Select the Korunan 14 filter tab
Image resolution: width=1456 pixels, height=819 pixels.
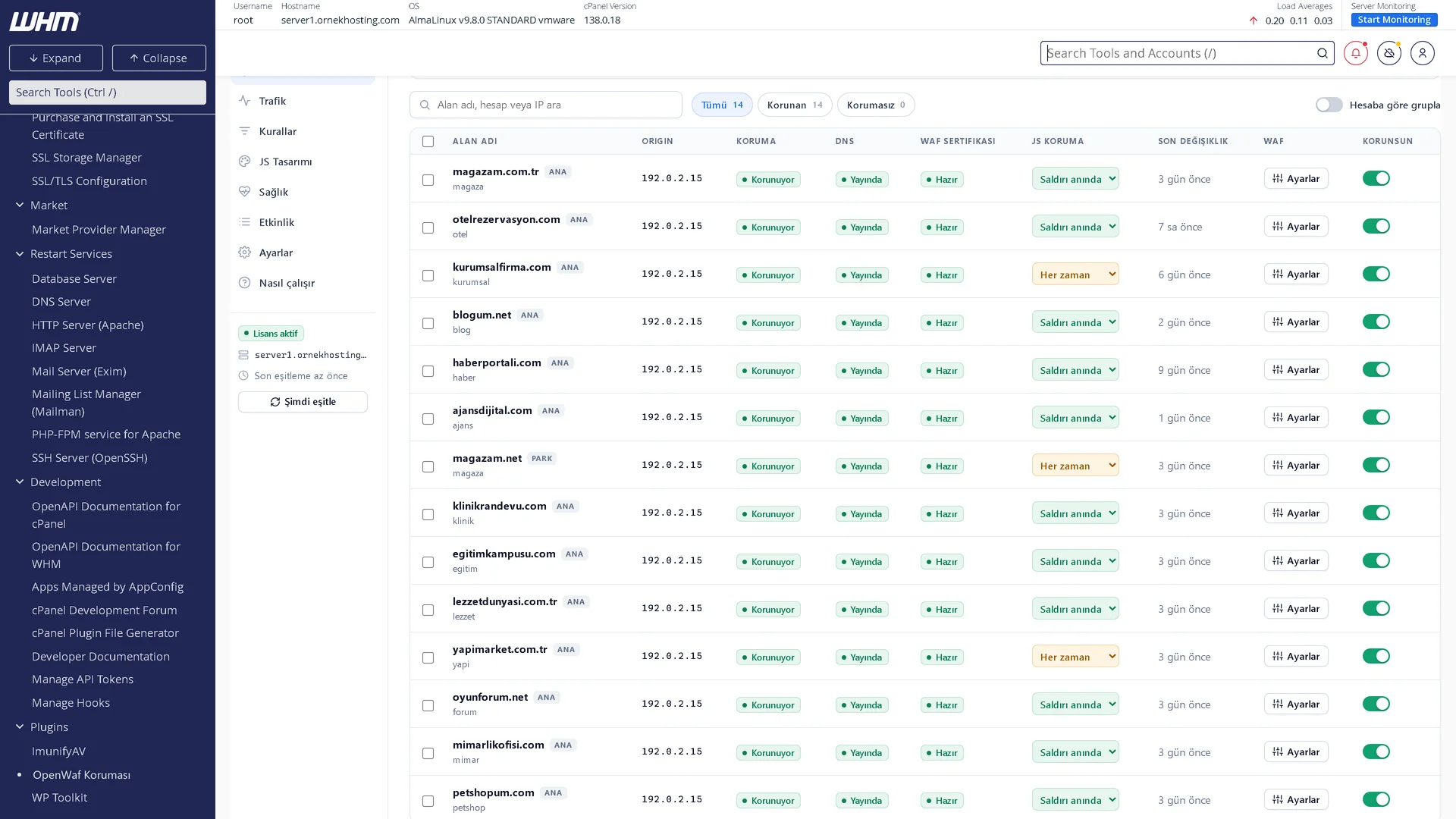(794, 105)
